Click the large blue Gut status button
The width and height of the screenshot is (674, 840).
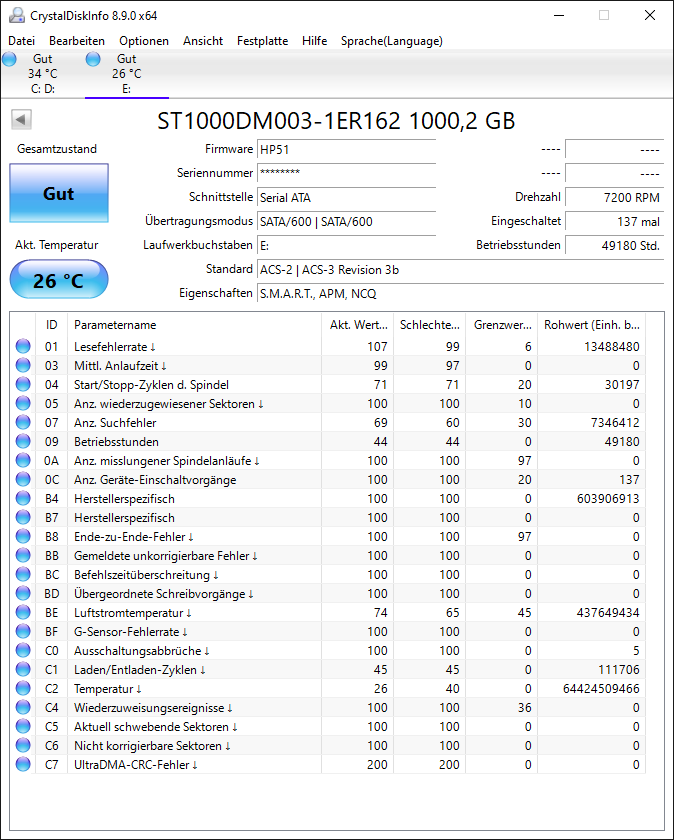(x=58, y=192)
